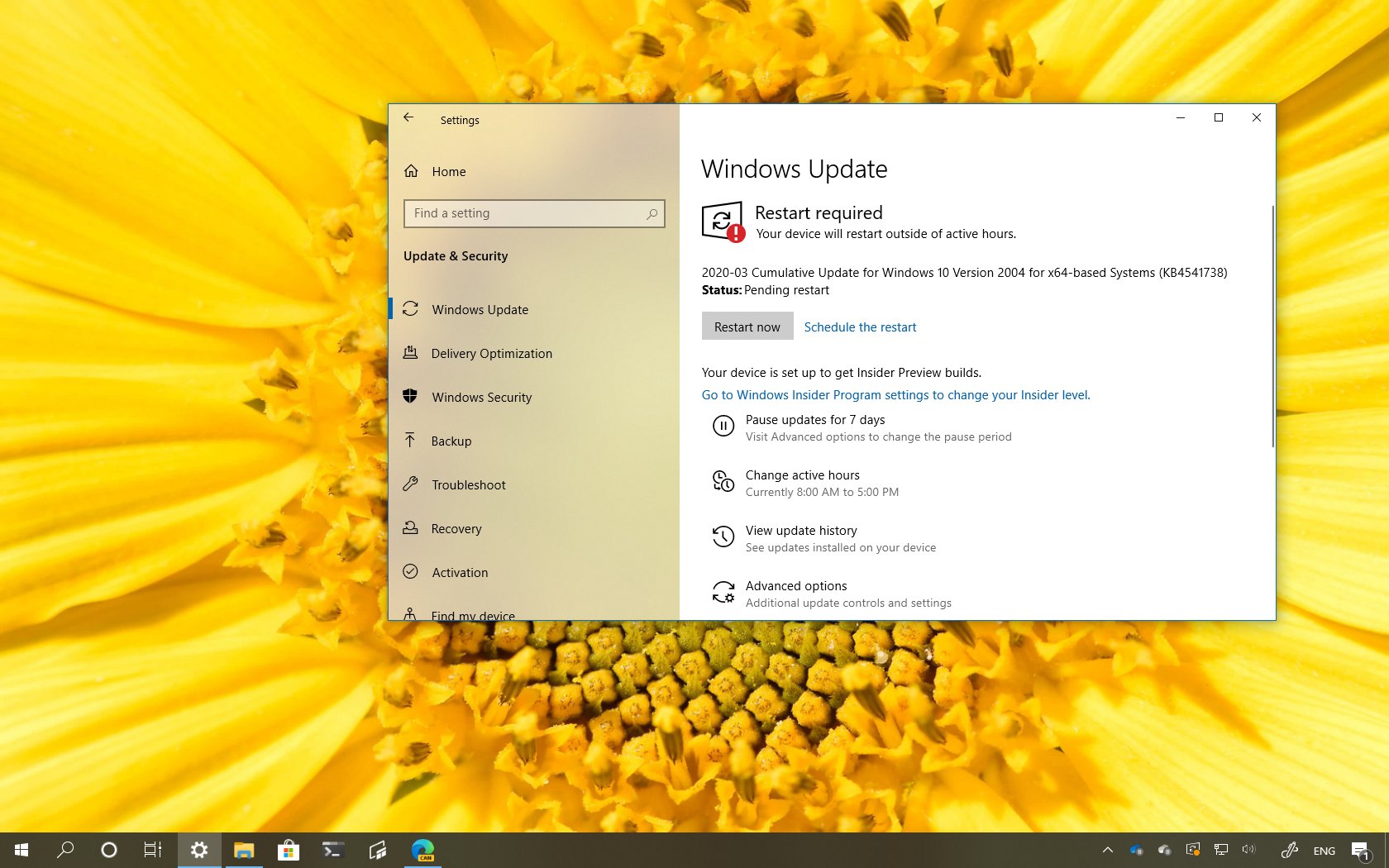Open Task View from the taskbar
Viewport: 1389px width, 868px height.
point(153,850)
